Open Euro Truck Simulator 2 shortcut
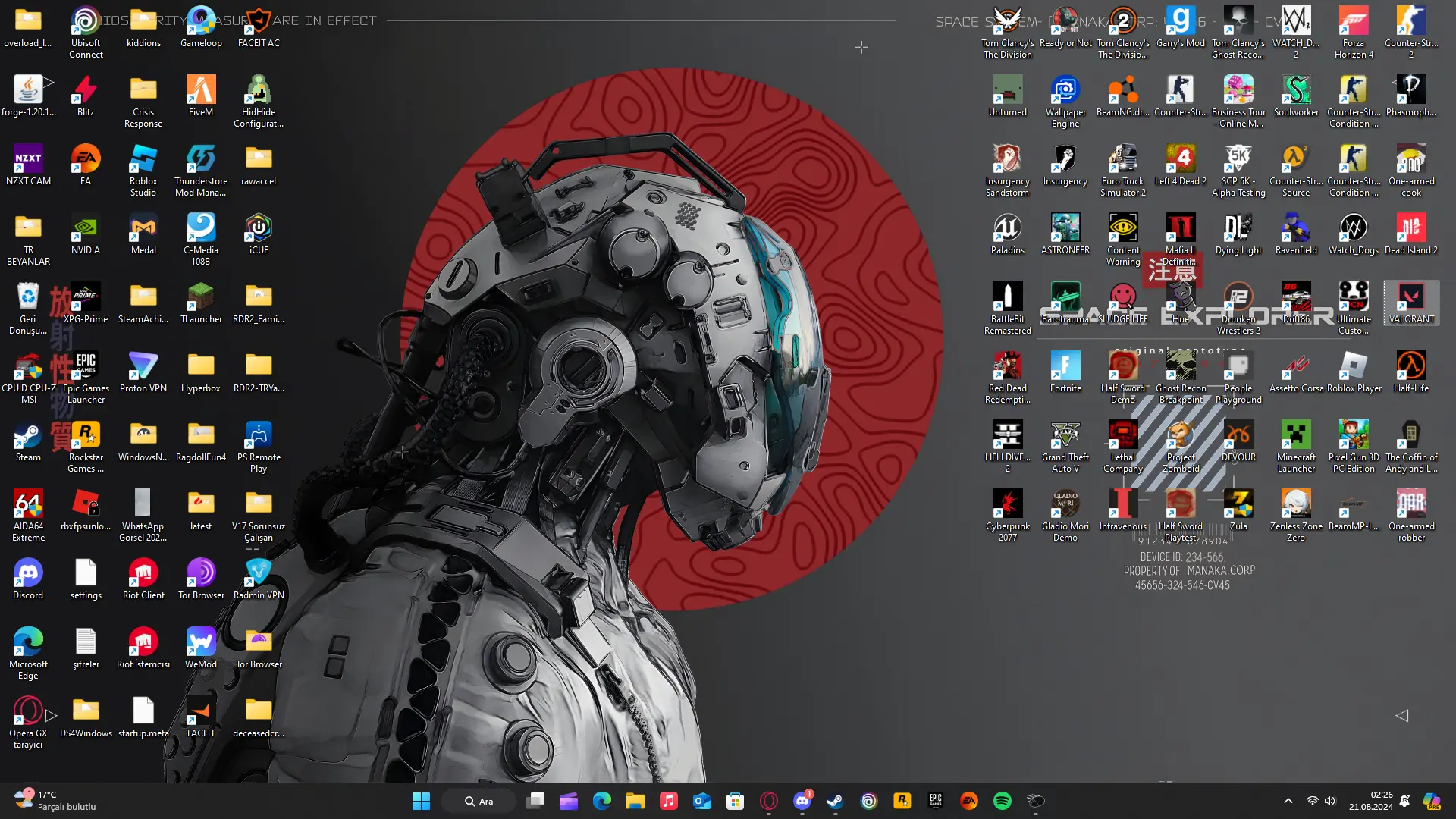Image resolution: width=1456 pixels, height=819 pixels. tap(1123, 170)
